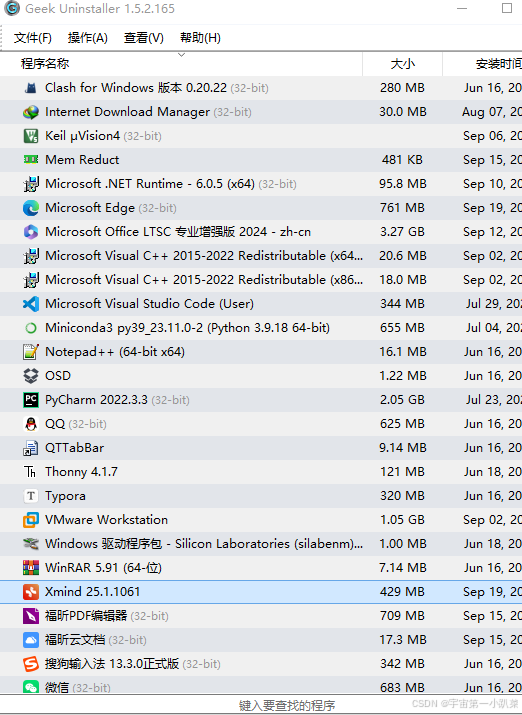Screen dimensions: 522x715
Task: Click sort arrow above 程序名称 column
Action: [181, 55]
